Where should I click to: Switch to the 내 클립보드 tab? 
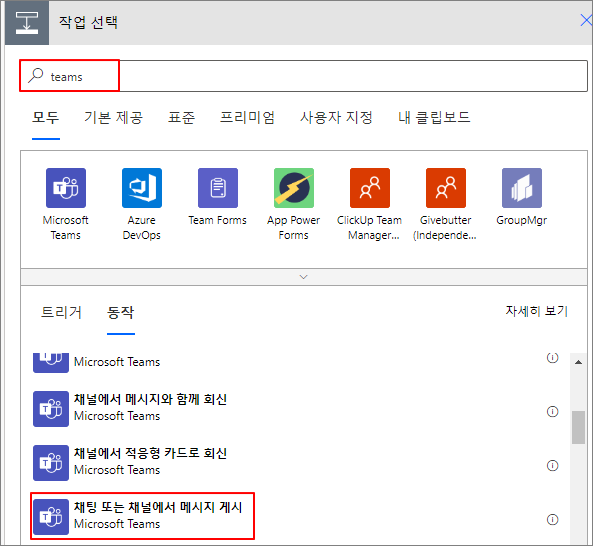pos(434,118)
